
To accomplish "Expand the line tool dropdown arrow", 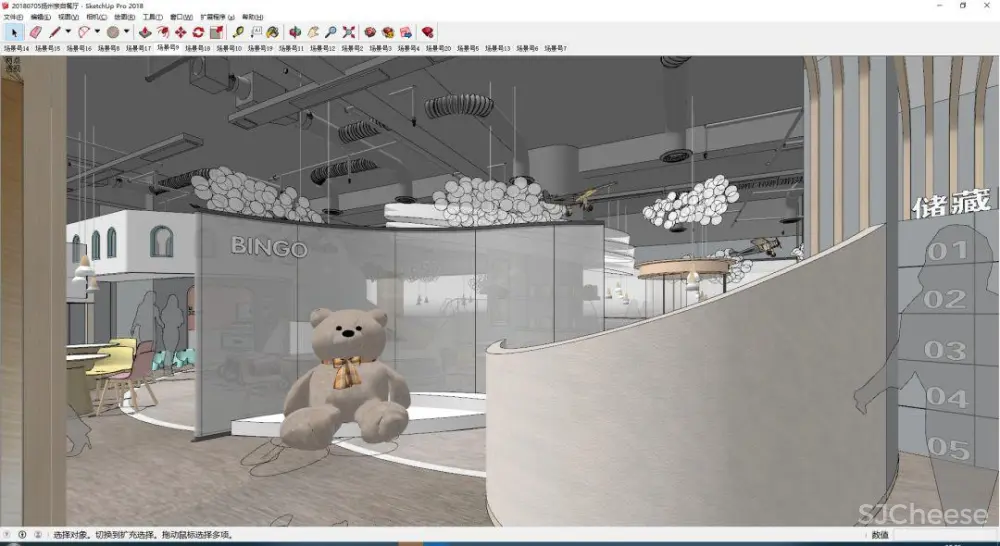I will point(68,32).
